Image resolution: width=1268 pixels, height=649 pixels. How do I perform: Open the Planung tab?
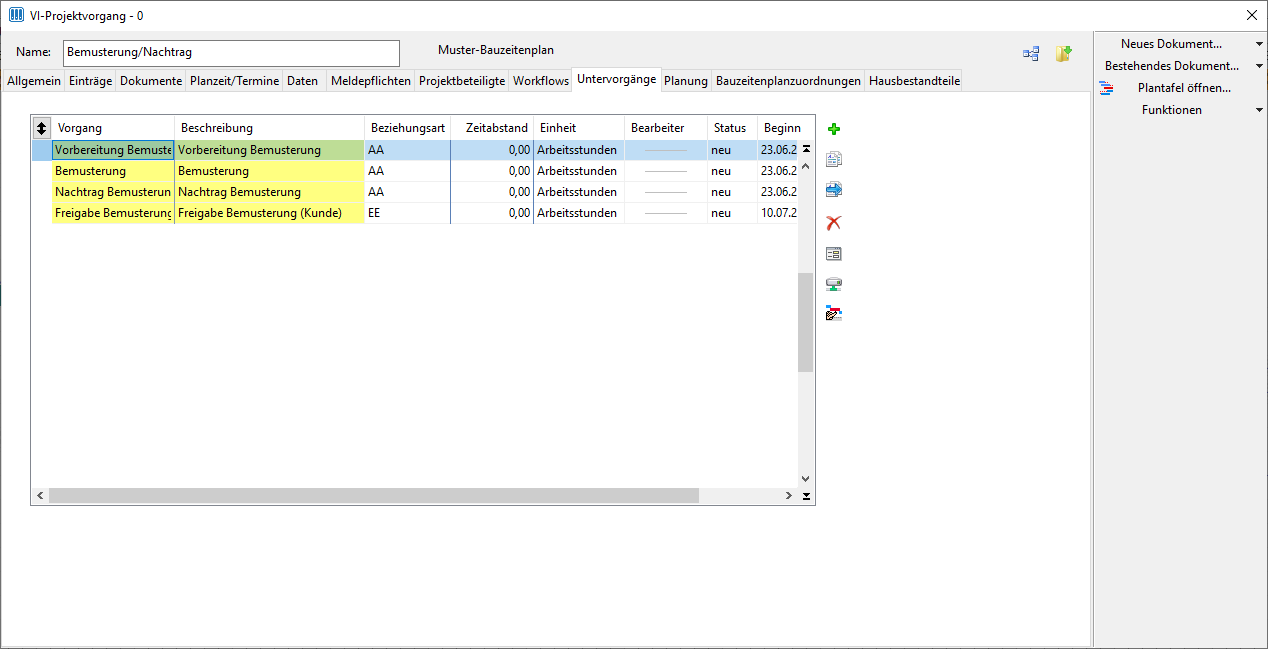tap(686, 81)
